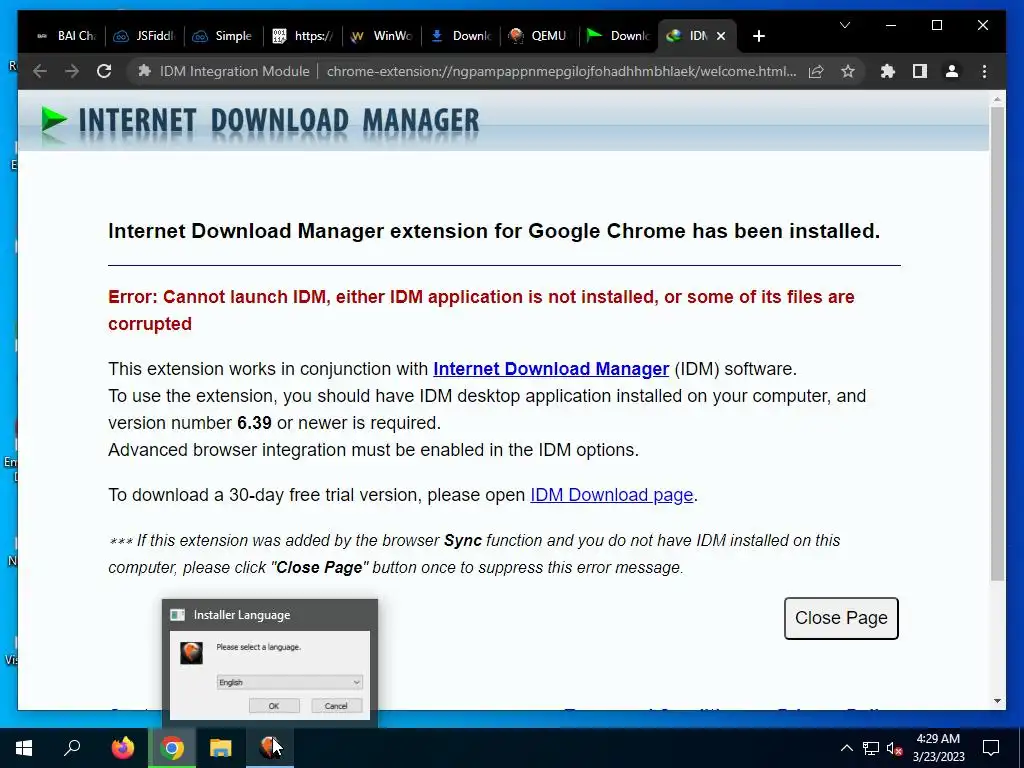The height and width of the screenshot is (768, 1024).
Task: Switch to the JSFiddle browser tab
Action: (x=144, y=36)
